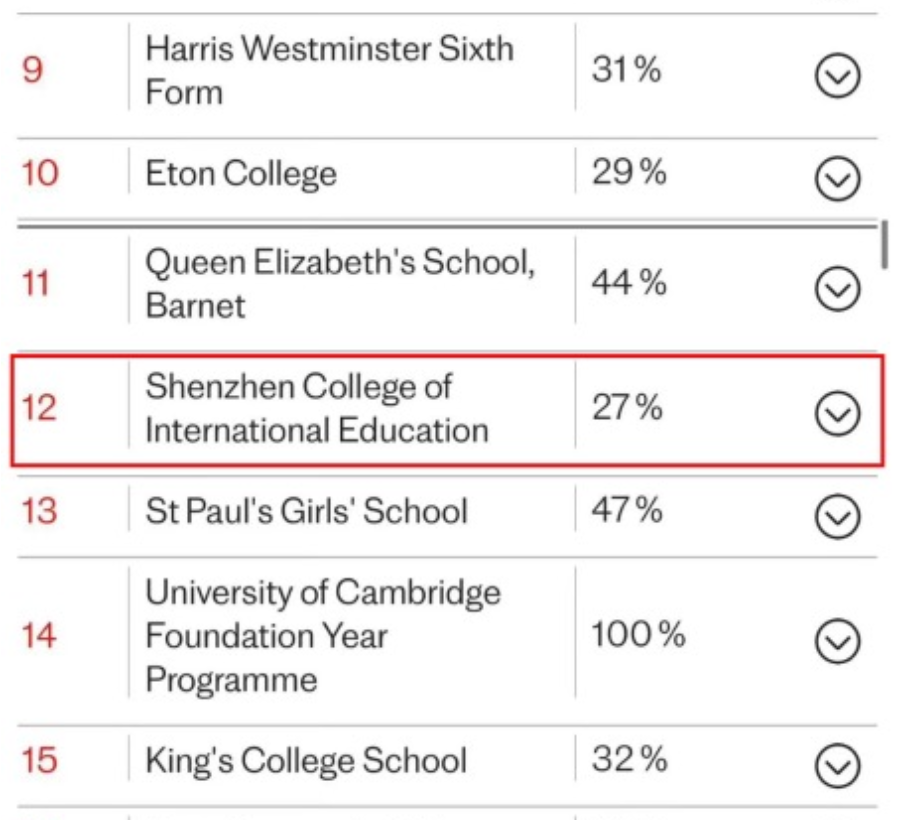Select Shenzhen College of International Education name
This screenshot has width=916, height=820.
[x=317, y=408]
